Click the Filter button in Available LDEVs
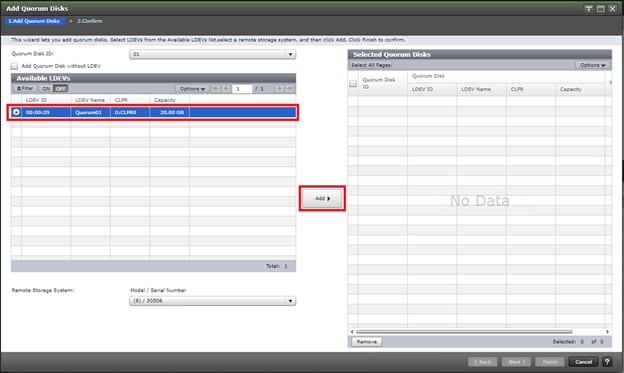Screen dimensions: 624x373 25,88
